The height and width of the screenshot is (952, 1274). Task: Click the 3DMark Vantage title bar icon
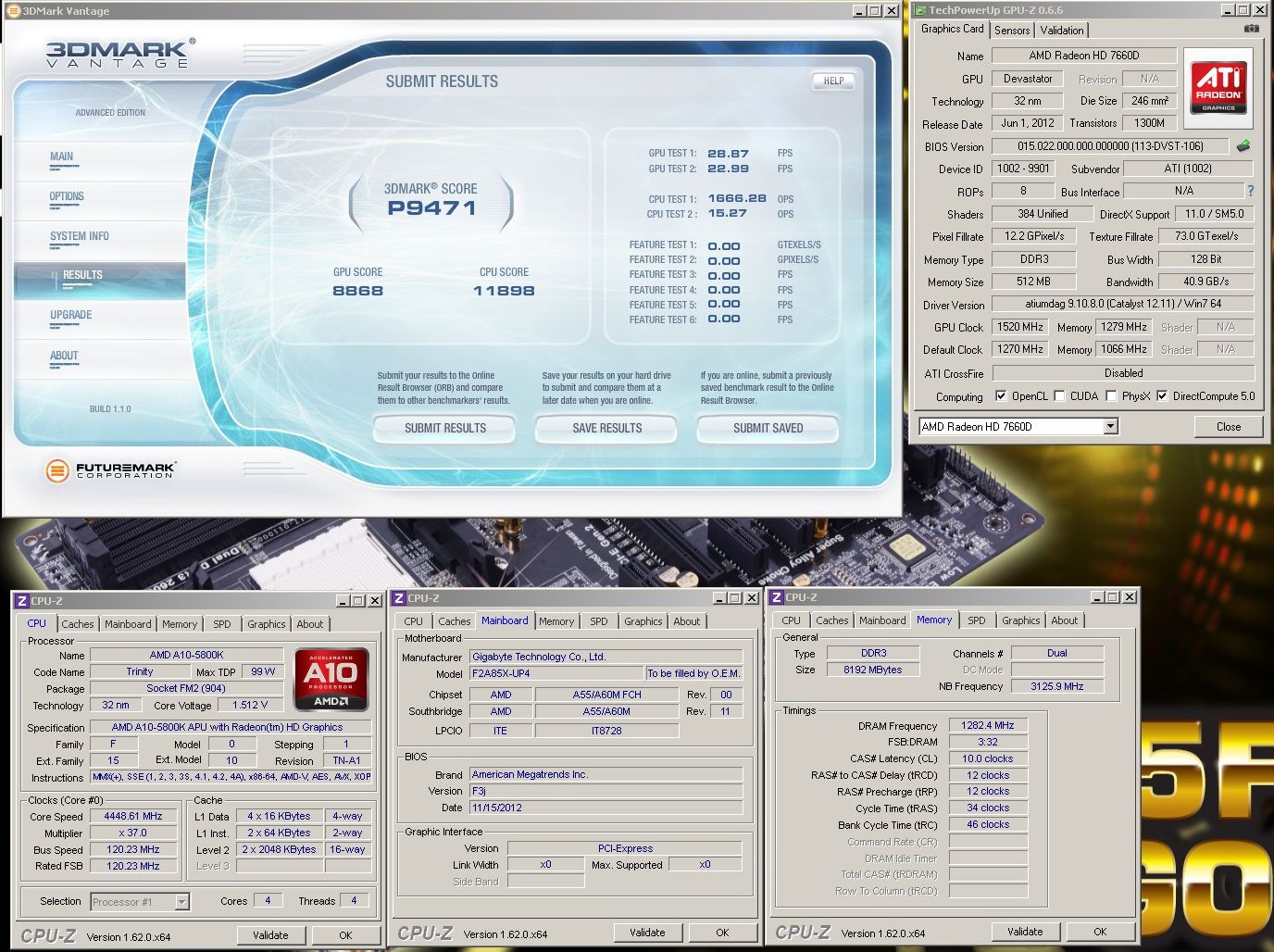click(x=14, y=11)
